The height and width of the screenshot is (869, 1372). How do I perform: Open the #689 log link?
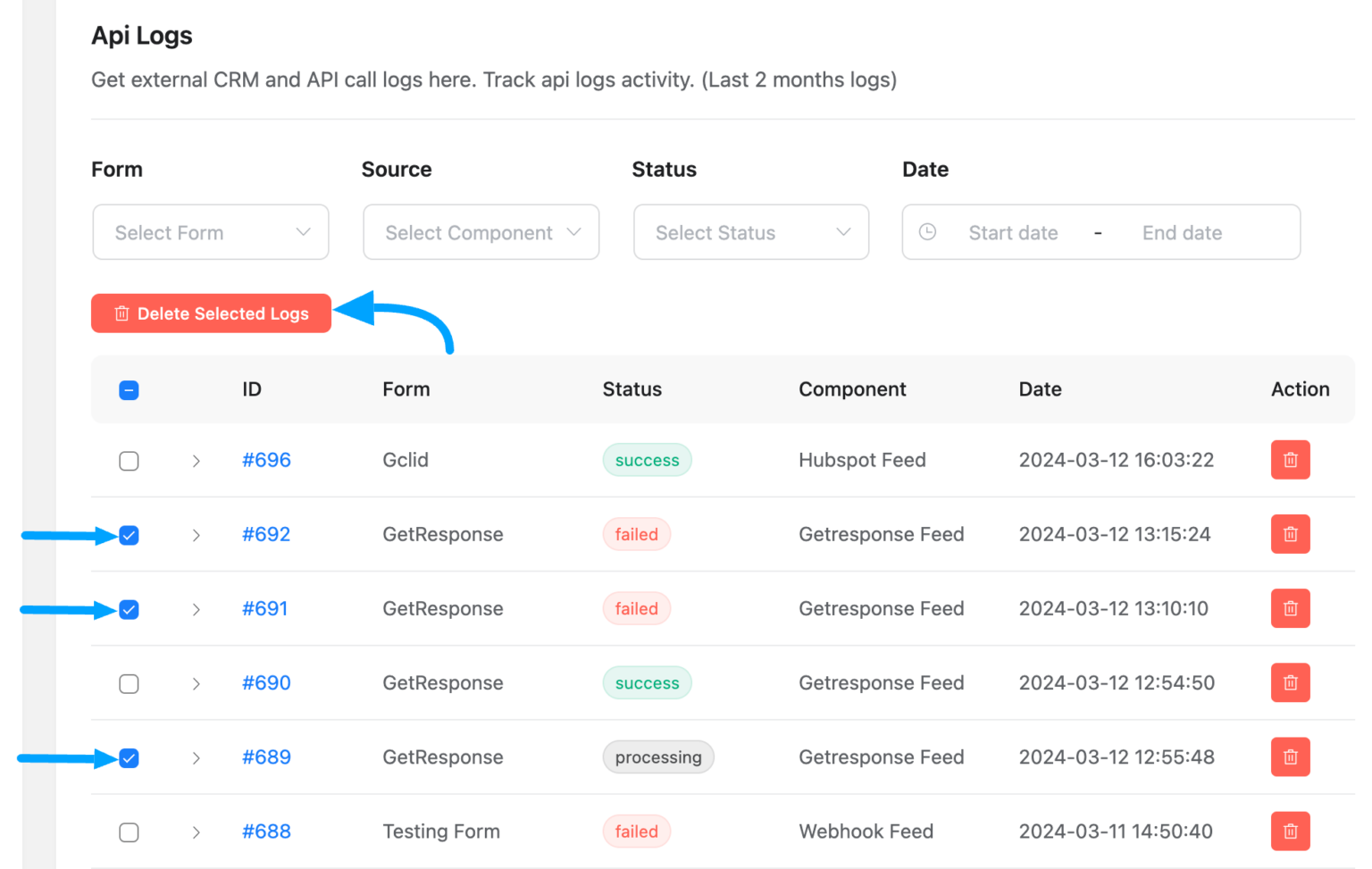coord(265,756)
